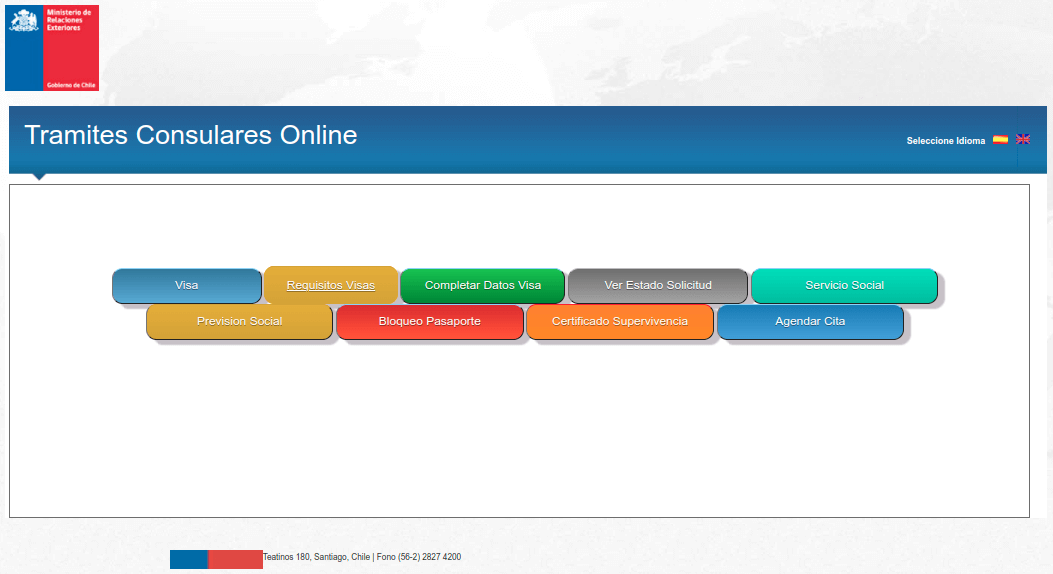This screenshot has height=574, width=1053.
Task: Click the Tramites Consulares Online heading
Action: pyautogui.click(x=191, y=136)
